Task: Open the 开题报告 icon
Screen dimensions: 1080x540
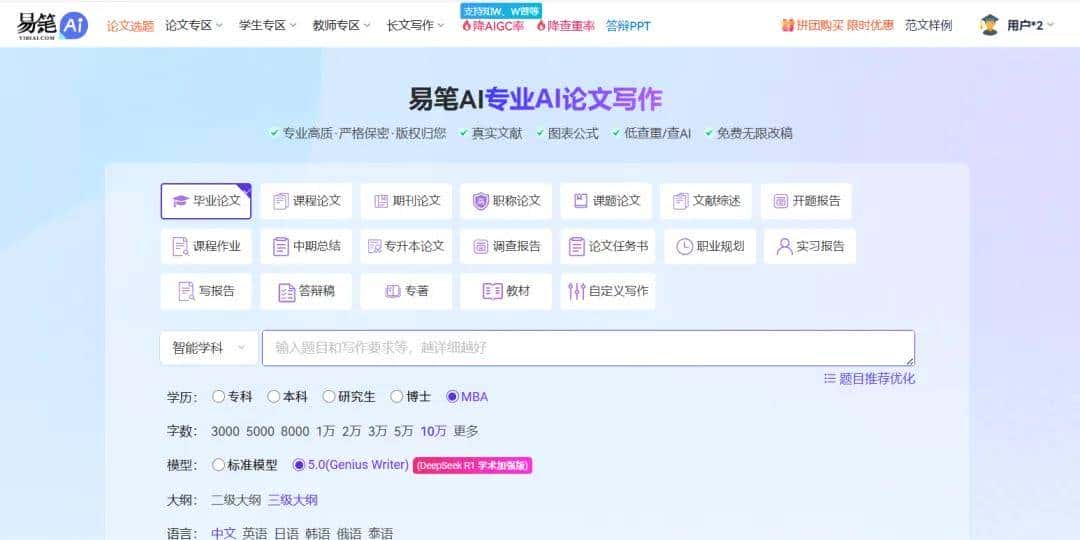Action: [x=780, y=201]
